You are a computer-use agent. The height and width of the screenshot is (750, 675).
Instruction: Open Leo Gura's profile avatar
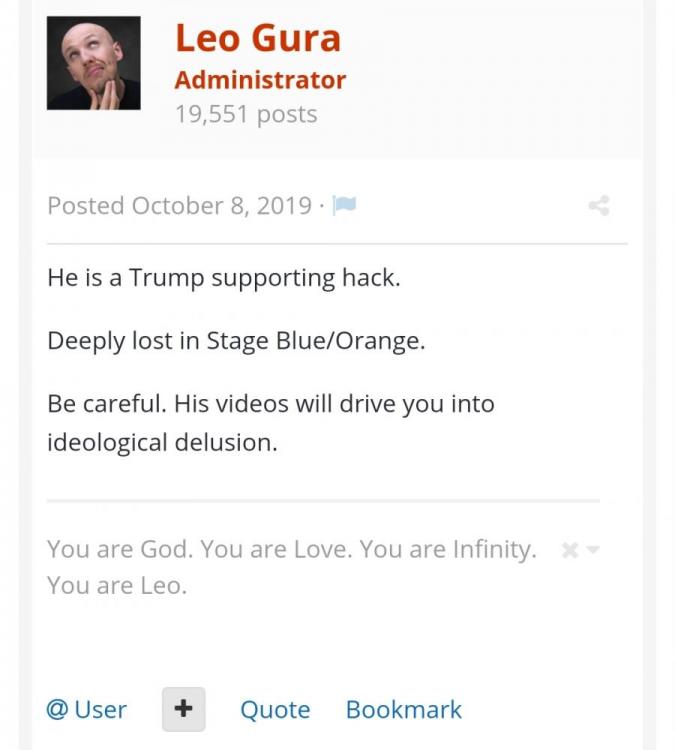[93, 63]
